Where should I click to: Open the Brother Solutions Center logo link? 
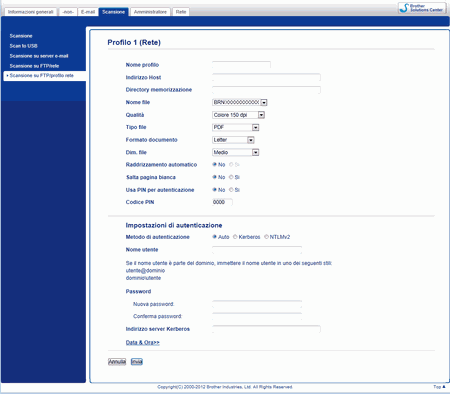pyautogui.click(x=422, y=8)
